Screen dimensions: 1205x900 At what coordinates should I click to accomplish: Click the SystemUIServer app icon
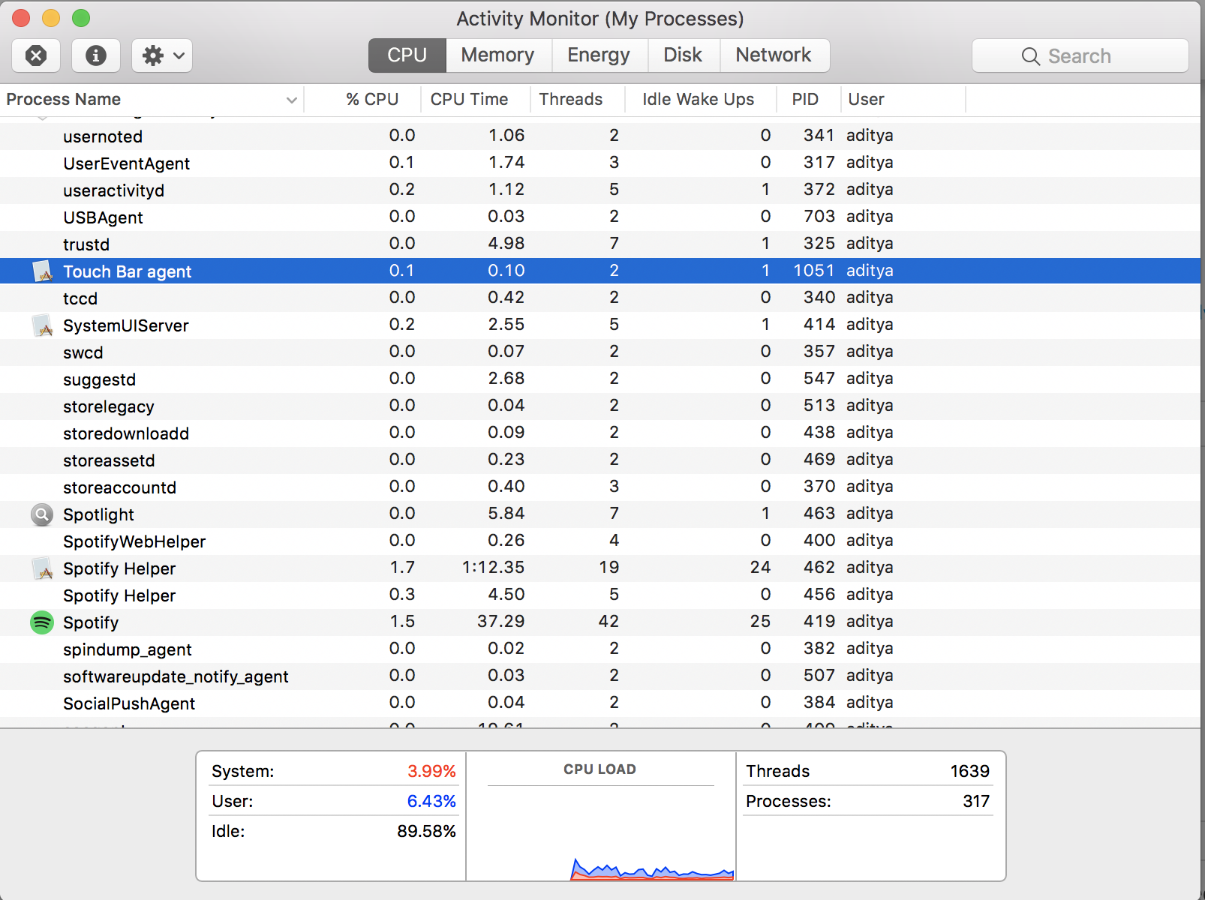coord(42,325)
